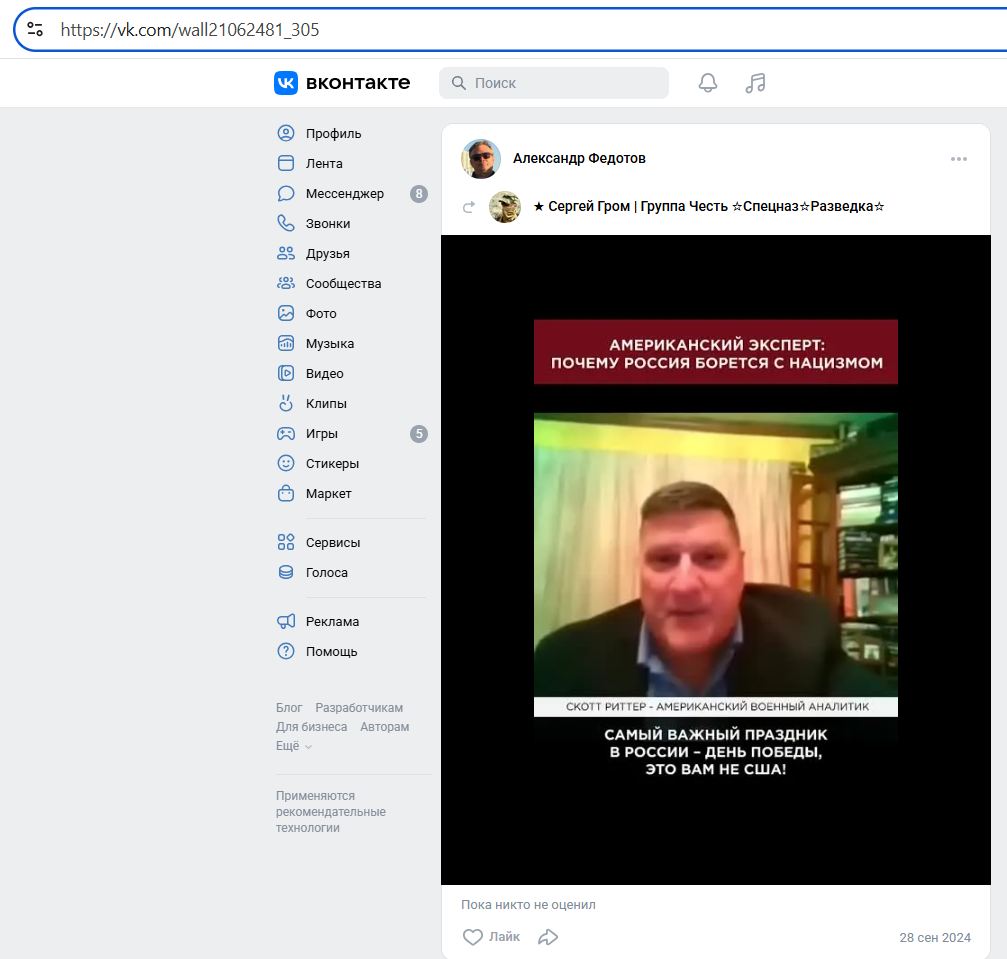Open the Клипы sidebar icon
This screenshot has width=1007, height=959.
[287, 403]
